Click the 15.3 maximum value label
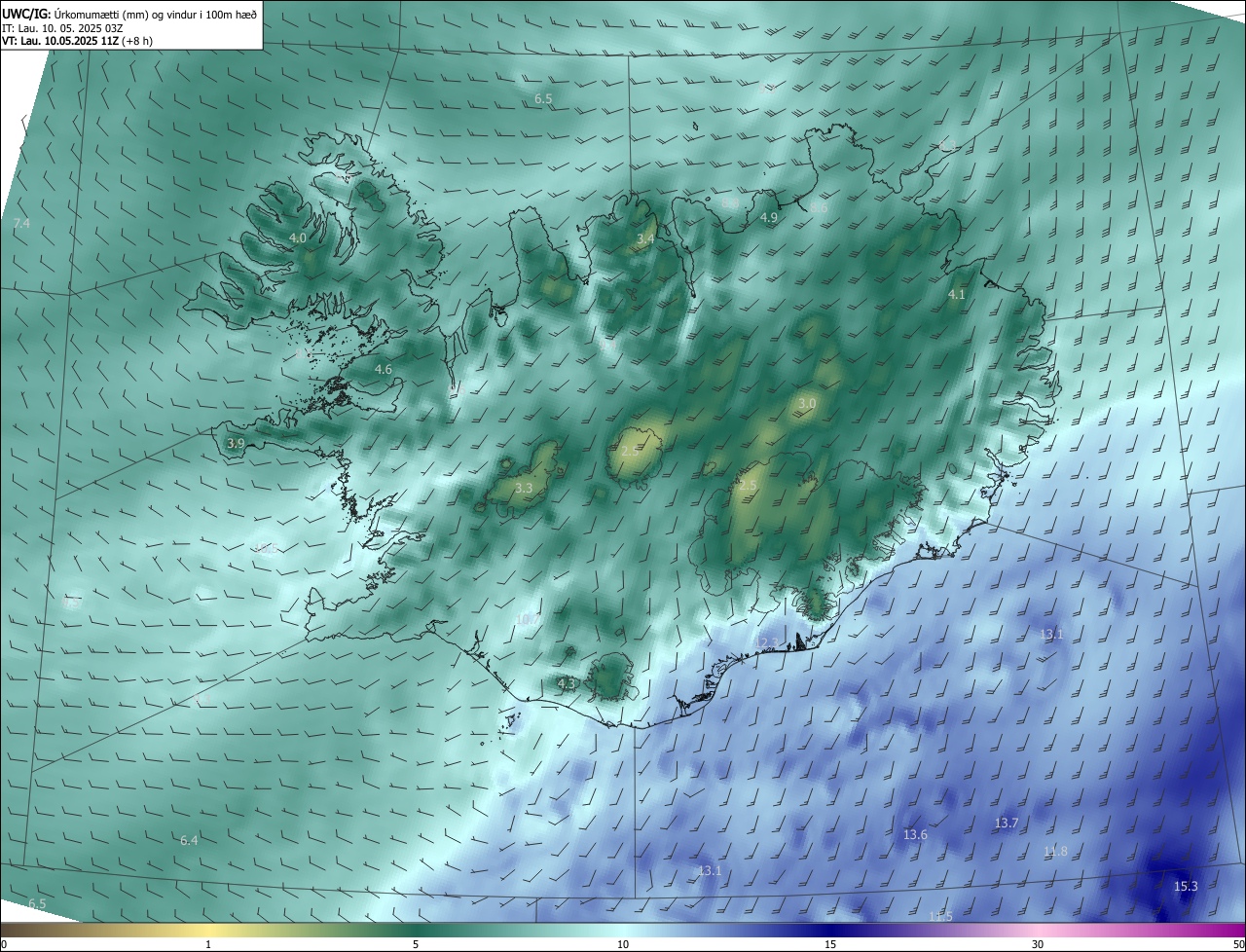Viewport: 1246px width, 952px height. point(1186,886)
